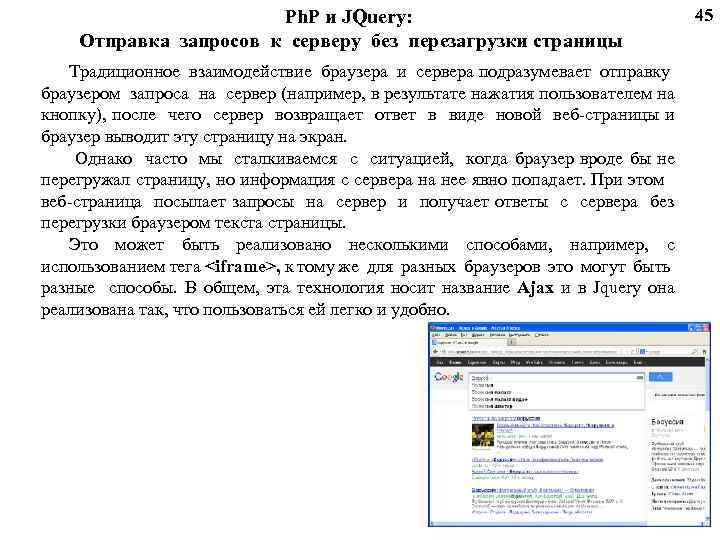The width and height of the screenshot is (720, 540).
Task: Open the yellow football thumbnail in the results
Action: tap(483, 434)
